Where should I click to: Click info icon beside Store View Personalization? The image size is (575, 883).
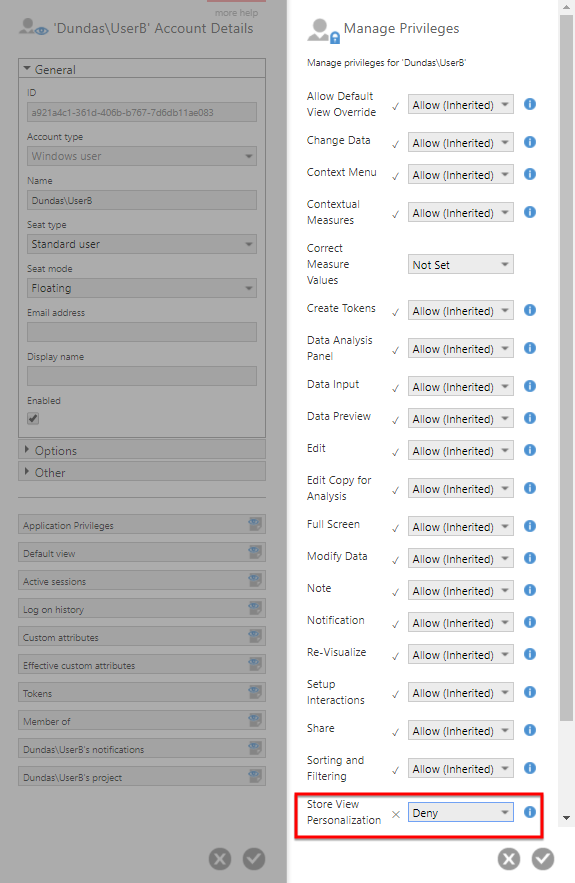point(529,811)
